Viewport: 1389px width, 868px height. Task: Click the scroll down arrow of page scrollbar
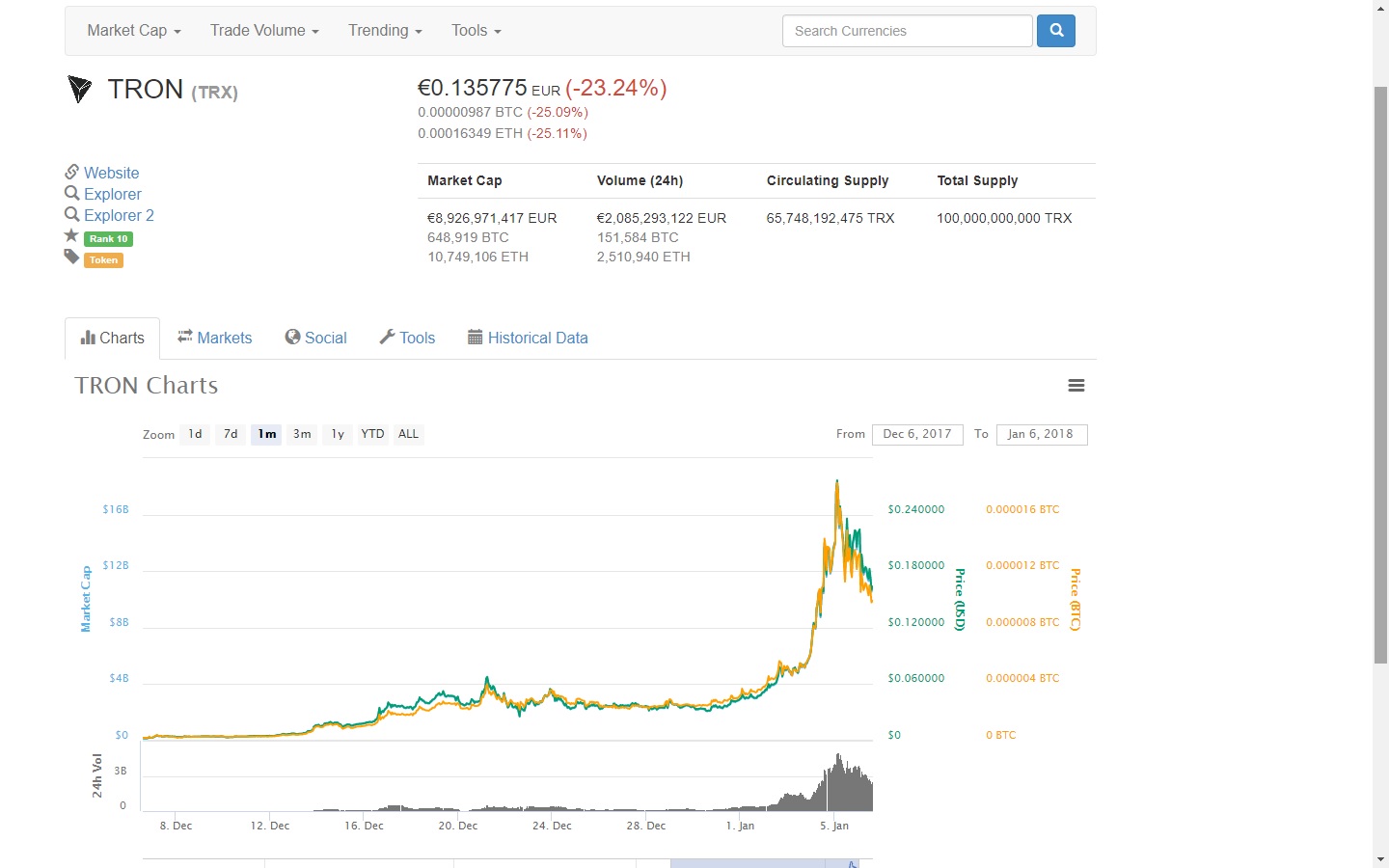coord(1380,858)
